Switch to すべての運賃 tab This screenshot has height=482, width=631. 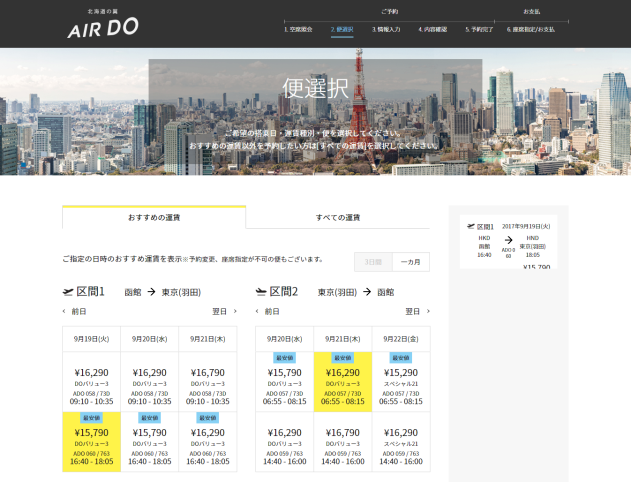click(x=338, y=217)
